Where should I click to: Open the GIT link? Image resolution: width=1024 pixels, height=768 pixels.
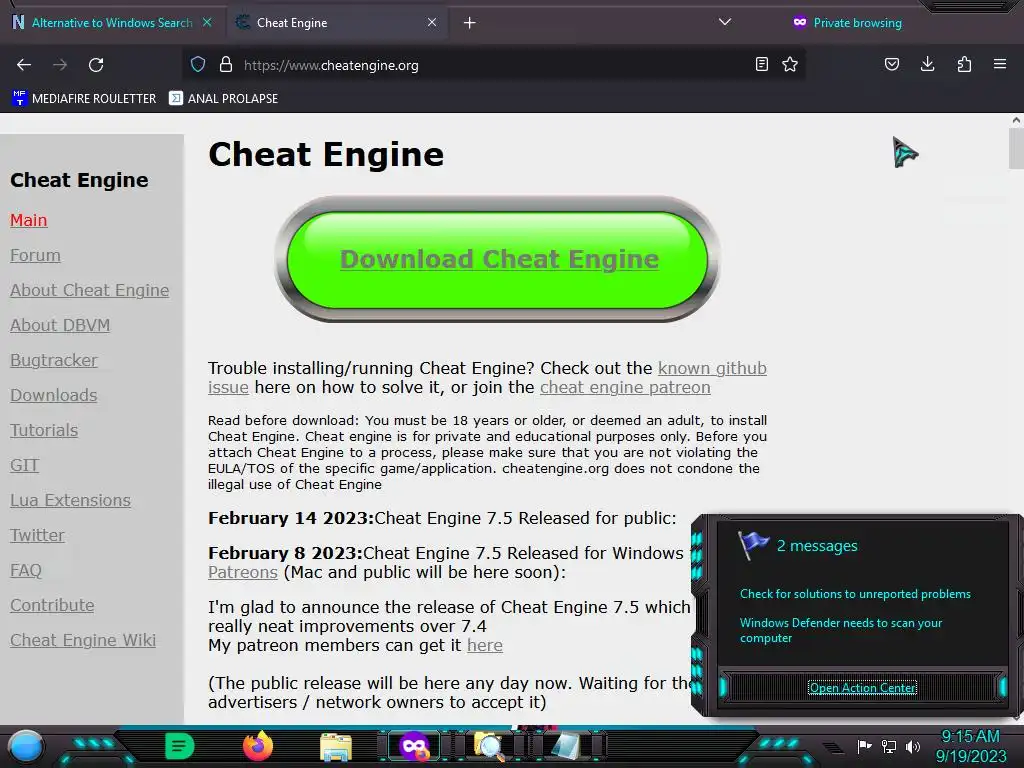click(25, 465)
